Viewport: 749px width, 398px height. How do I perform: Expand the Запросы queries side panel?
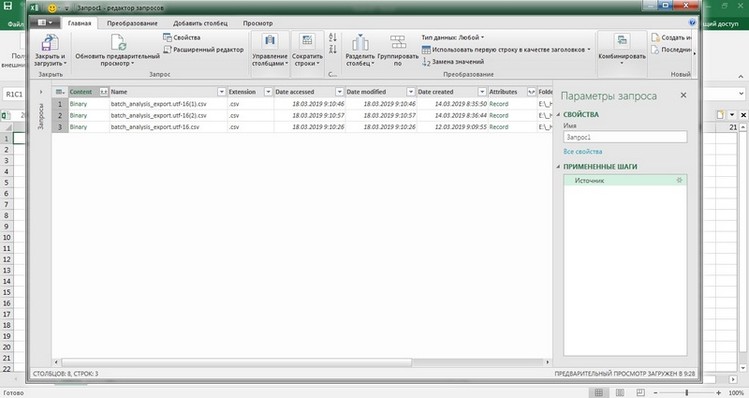pos(41,92)
